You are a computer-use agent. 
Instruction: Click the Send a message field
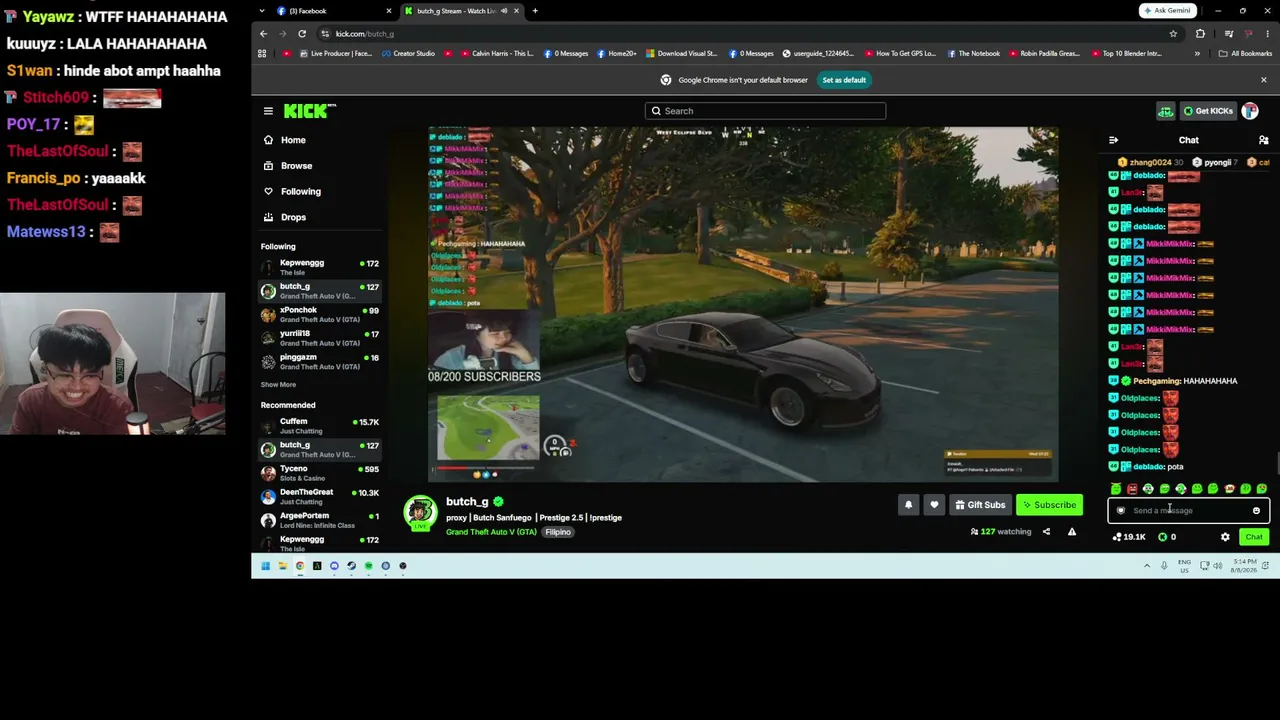tap(1188, 511)
